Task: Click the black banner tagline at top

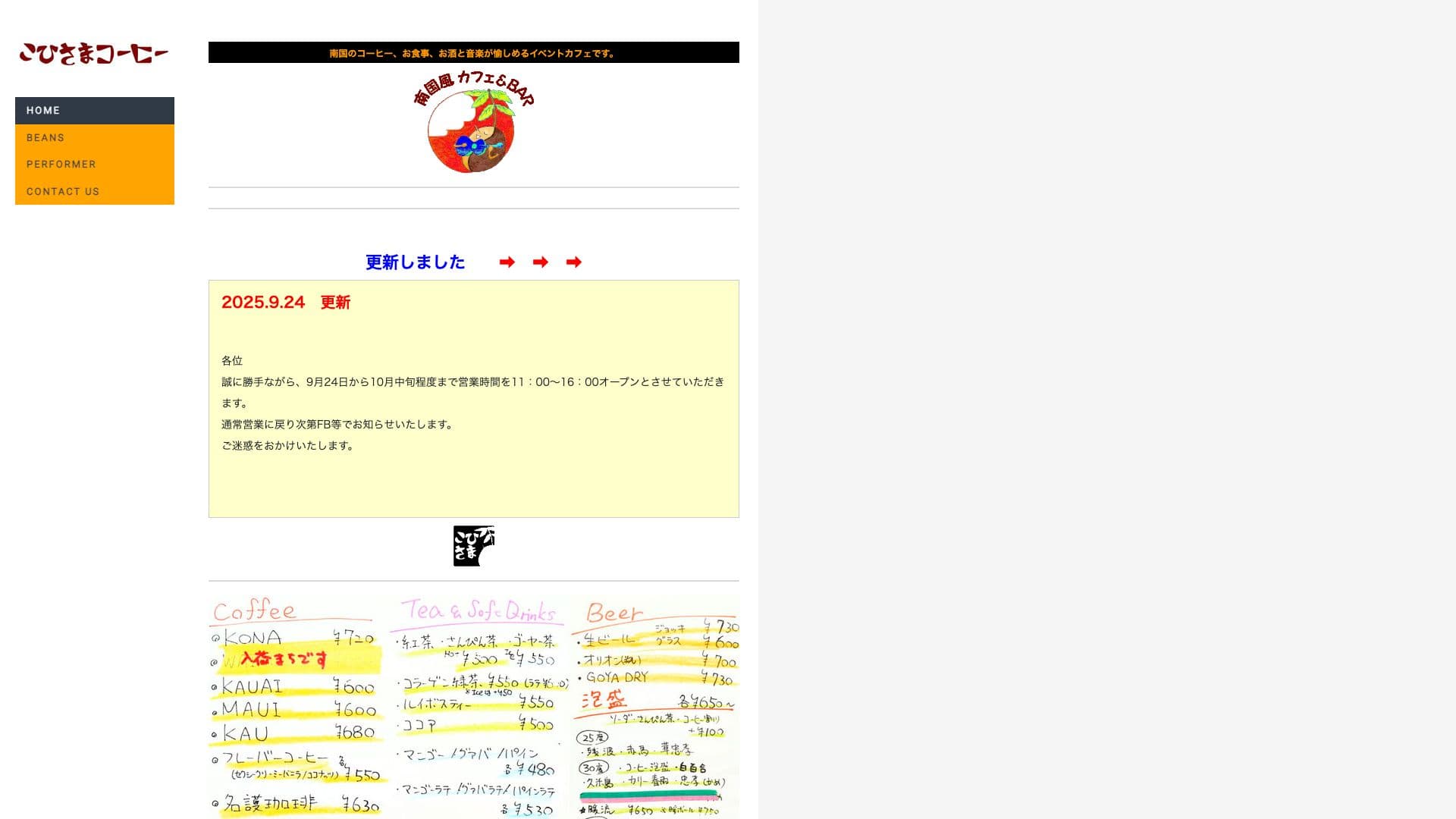Action: 473,53
